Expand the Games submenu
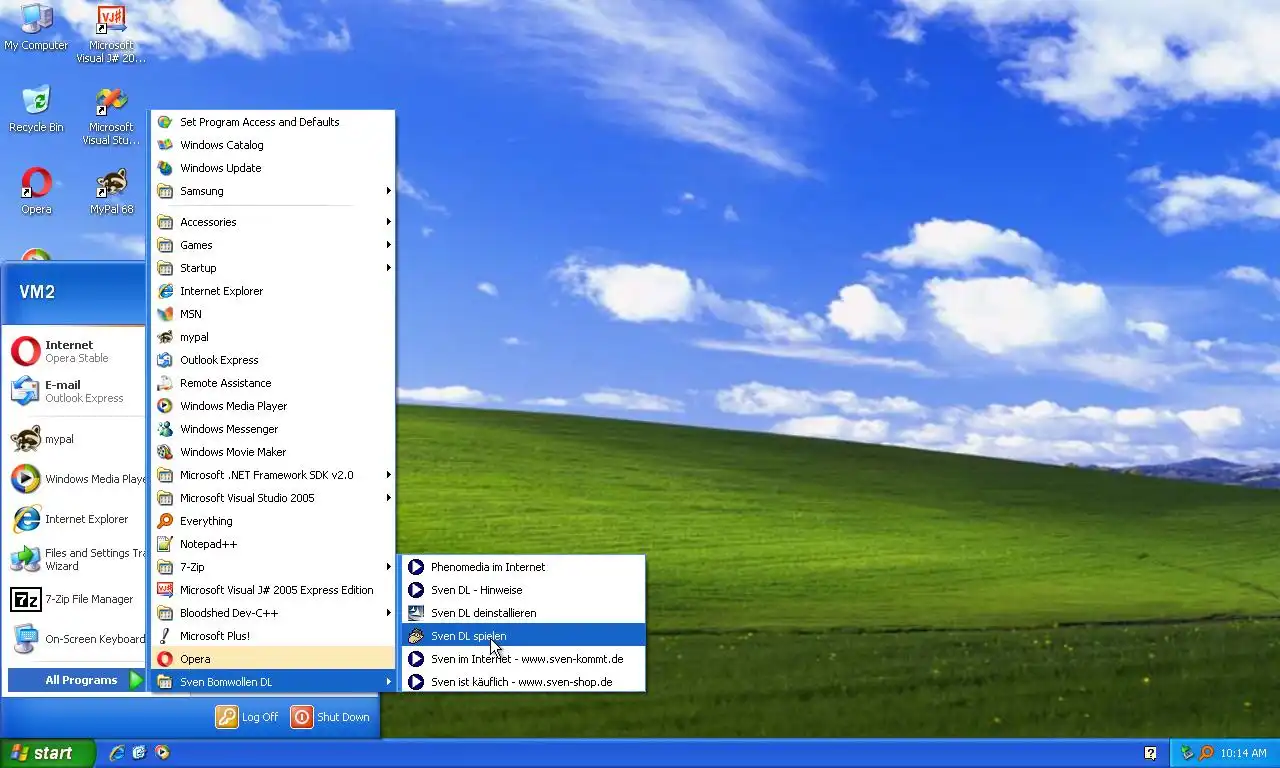 pos(273,245)
